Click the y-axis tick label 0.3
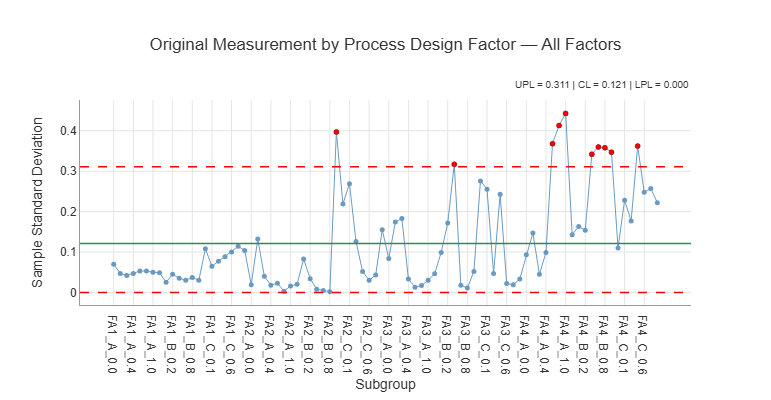This screenshot has width=771, height=400. pyautogui.click(x=69, y=171)
